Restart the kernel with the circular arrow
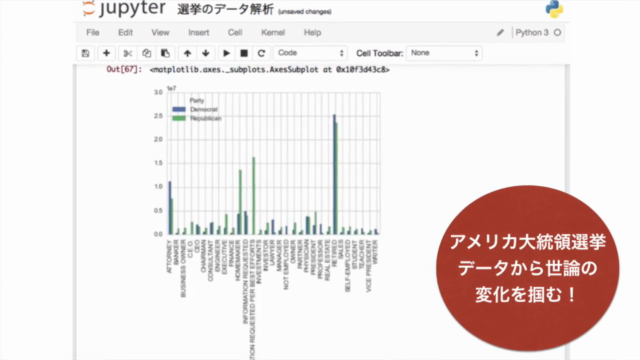 coord(262,53)
